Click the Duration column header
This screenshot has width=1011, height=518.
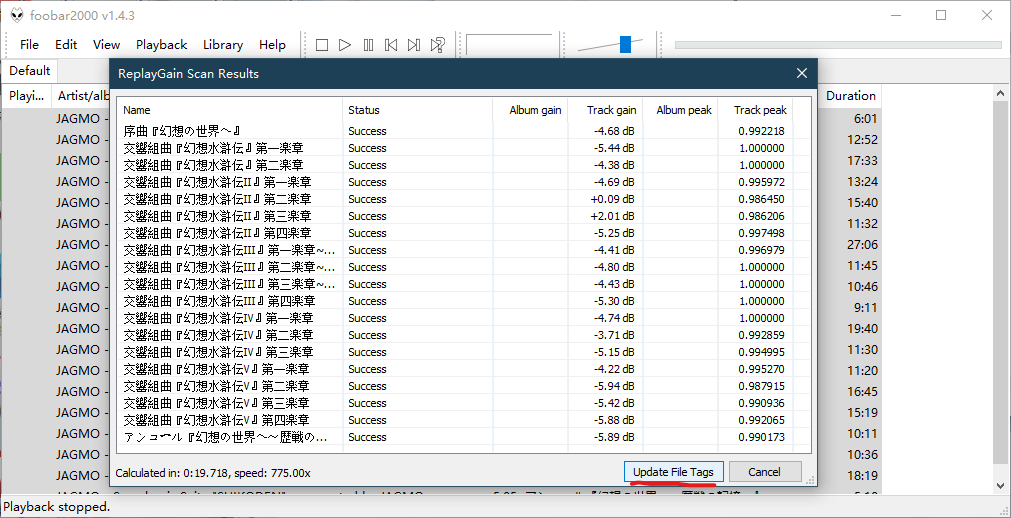tap(850, 96)
